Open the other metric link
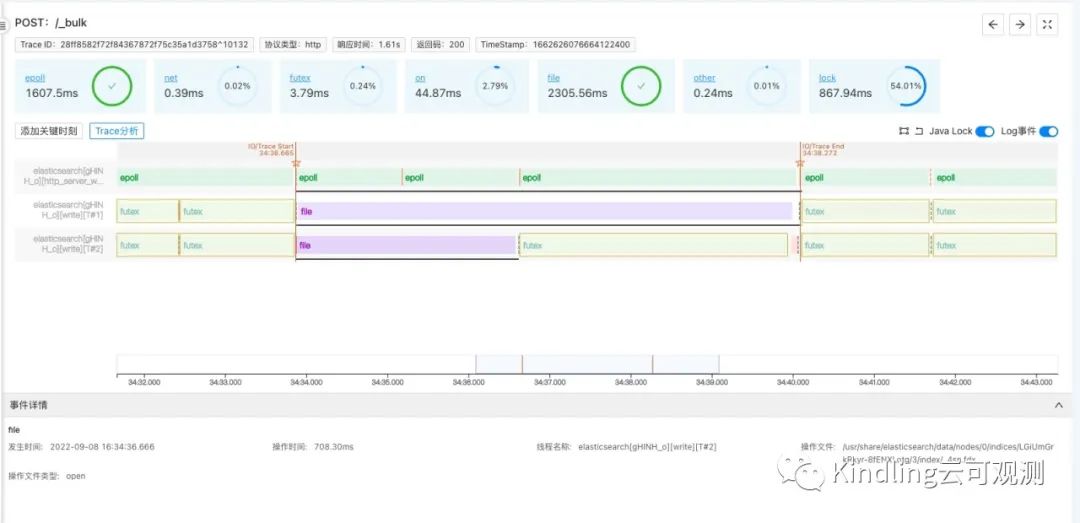This screenshot has height=523, width=1080. point(705,78)
